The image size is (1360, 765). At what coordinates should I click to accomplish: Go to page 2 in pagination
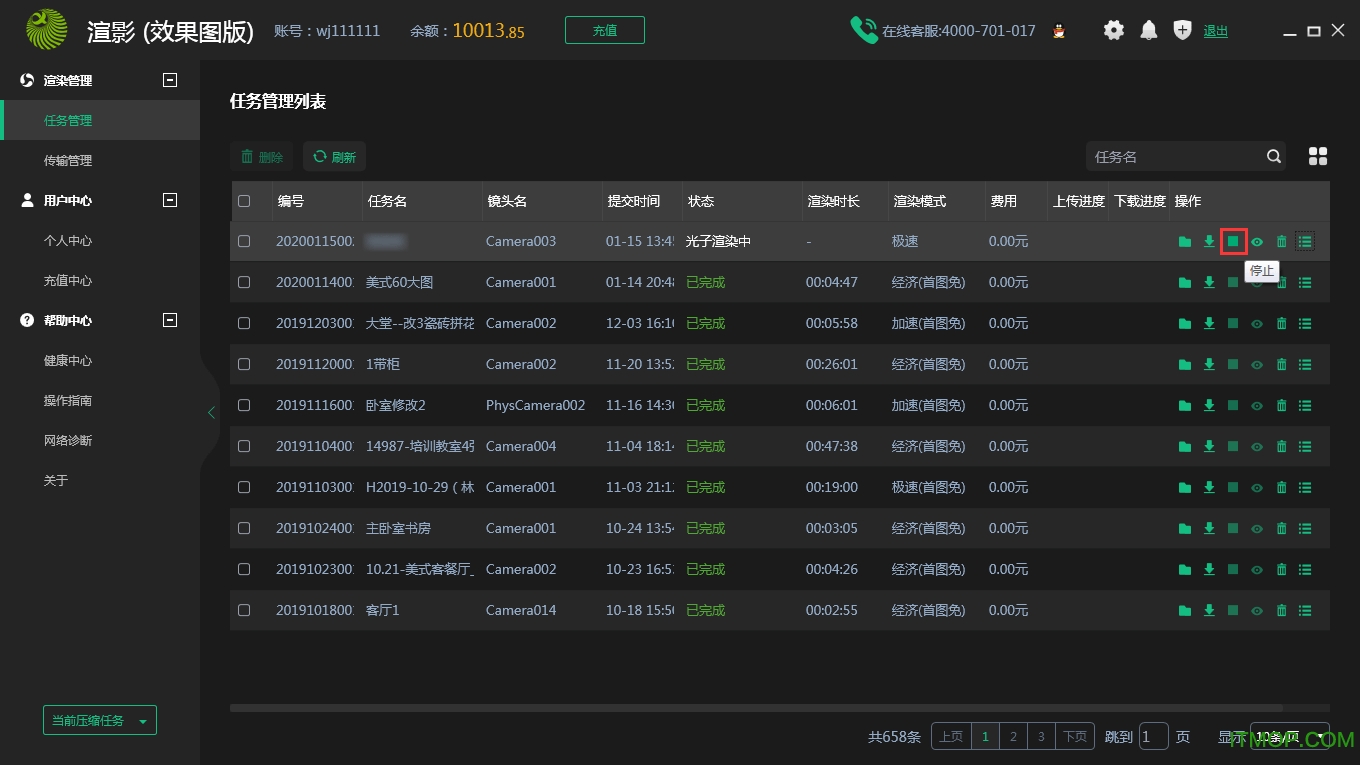pos(1013,737)
